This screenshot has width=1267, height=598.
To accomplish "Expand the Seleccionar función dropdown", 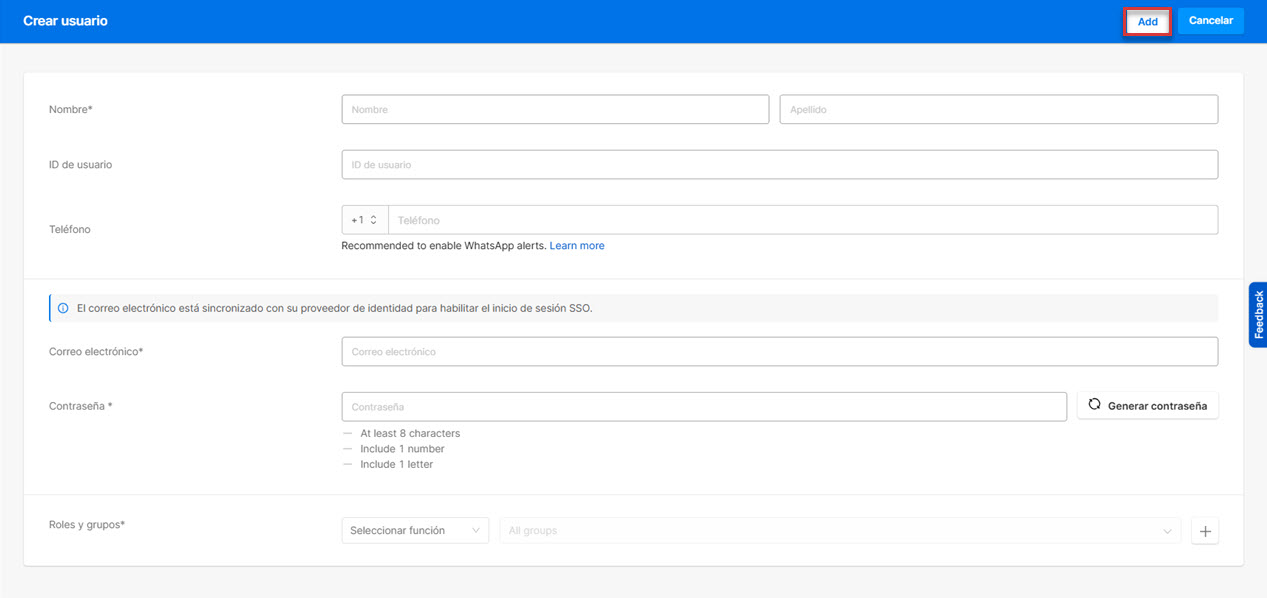I will click(x=415, y=531).
